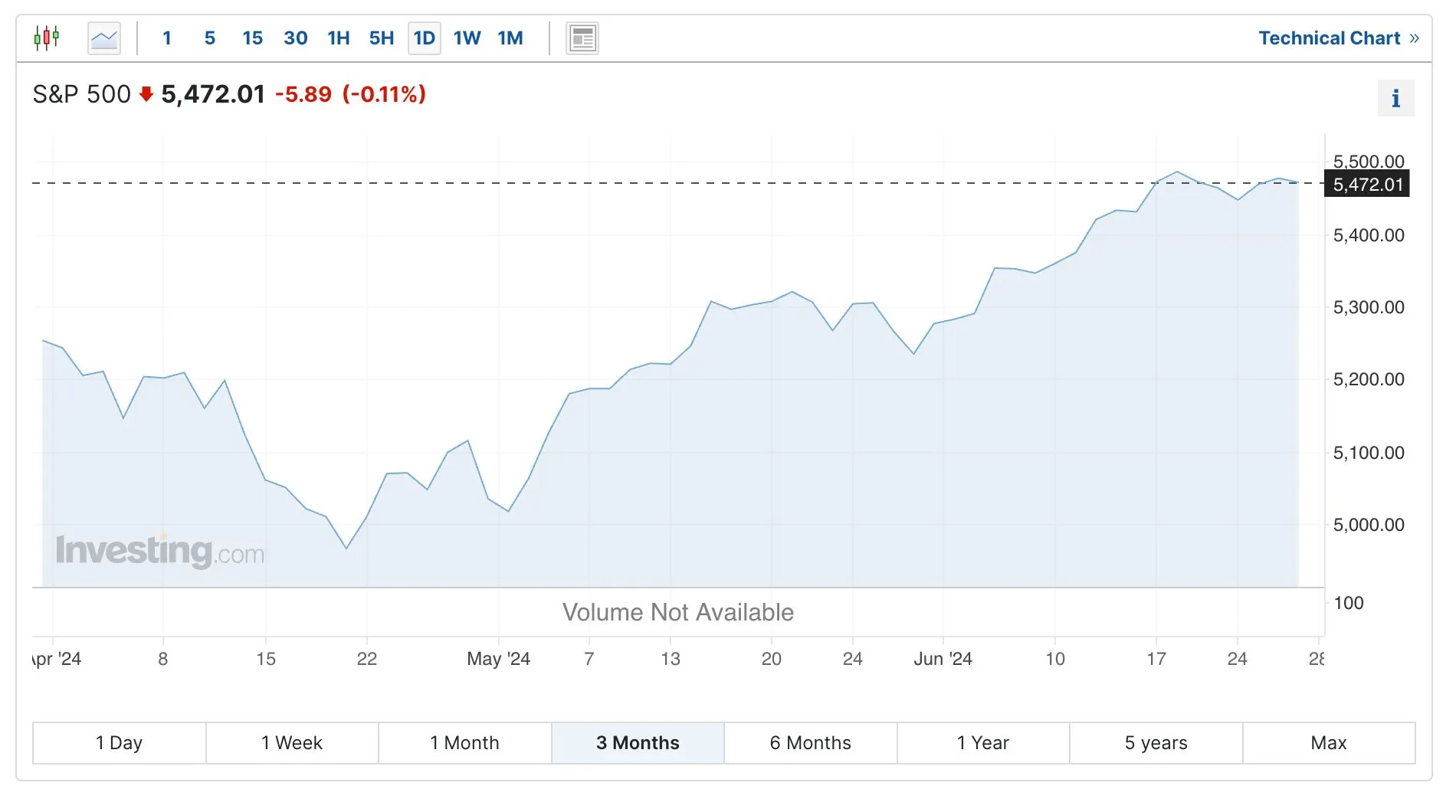Select the 1D daily interval

424,38
